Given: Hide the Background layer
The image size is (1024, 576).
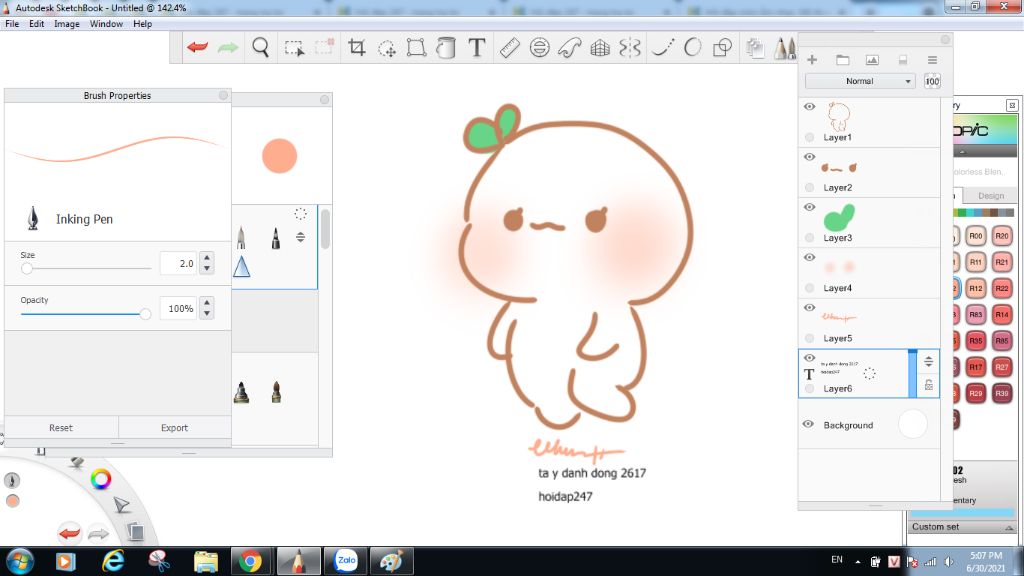Looking at the screenshot, I should (x=808, y=424).
